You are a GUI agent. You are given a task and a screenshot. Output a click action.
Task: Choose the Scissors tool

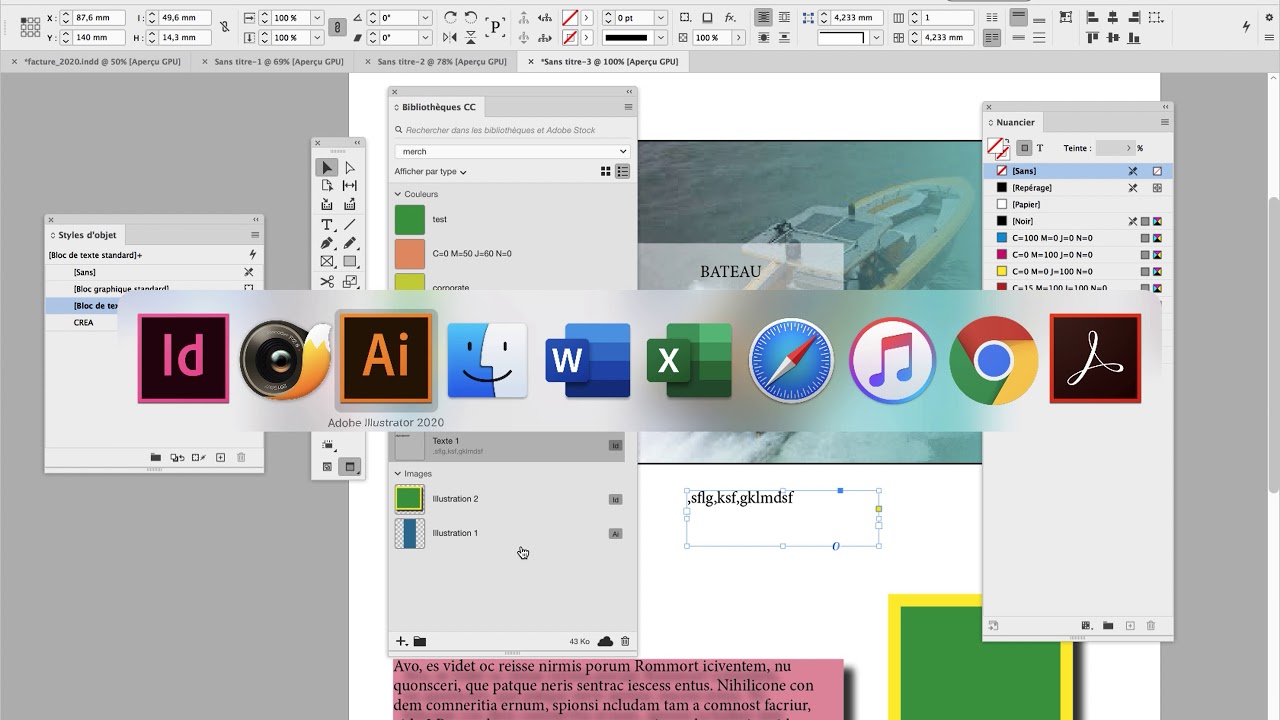point(327,282)
